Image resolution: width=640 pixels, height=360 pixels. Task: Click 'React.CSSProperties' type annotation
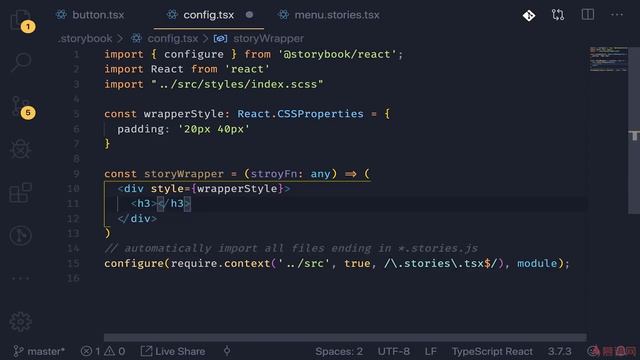[300, 114]
